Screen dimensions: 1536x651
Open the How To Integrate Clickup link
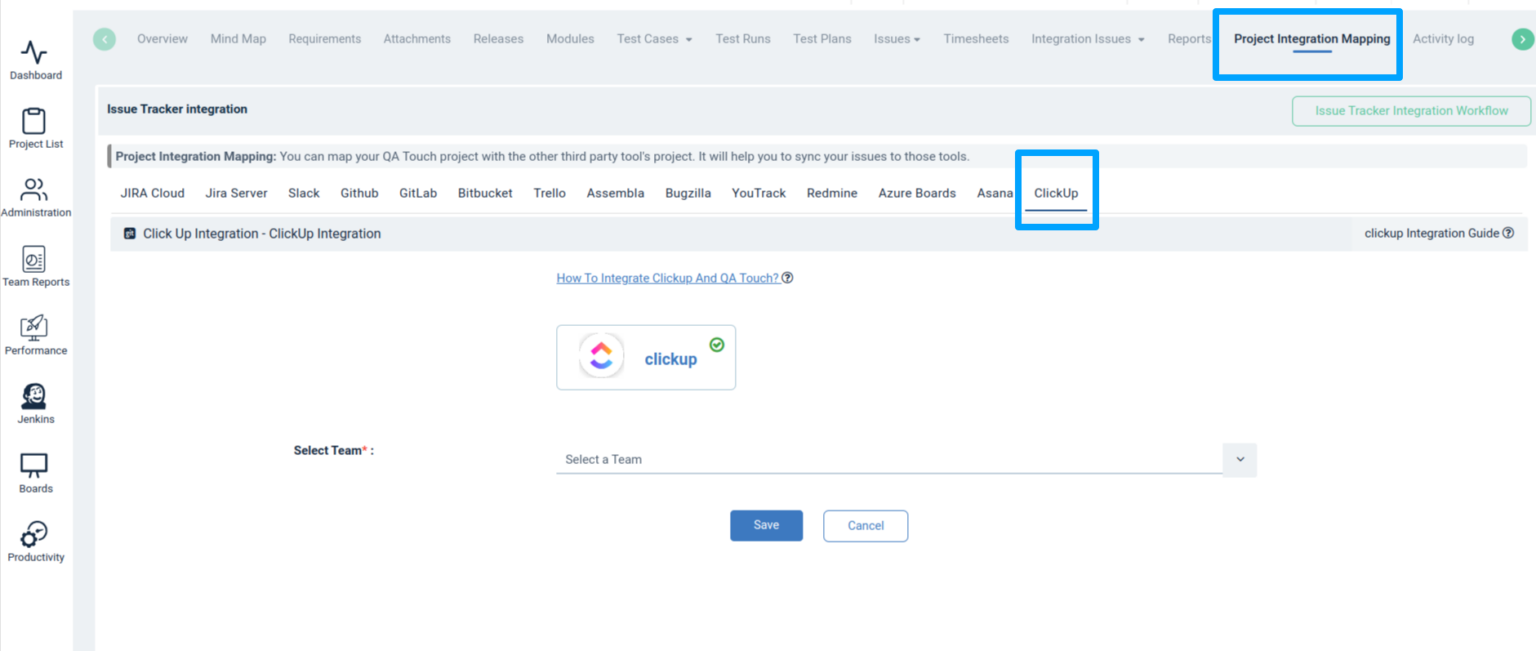[x=668, y=278]
